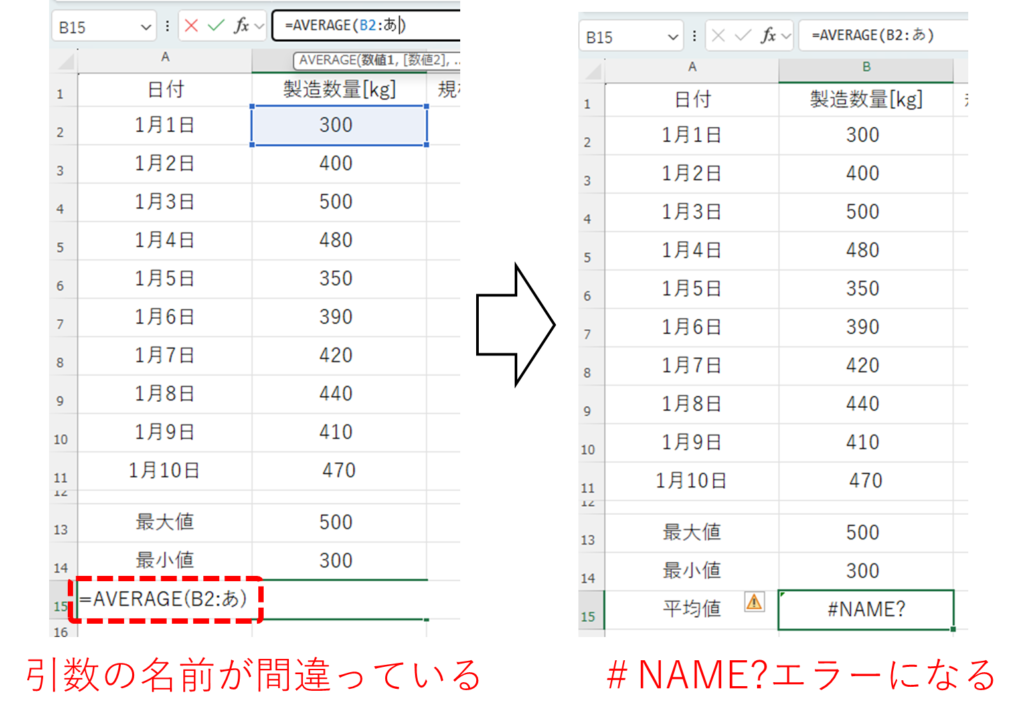Image resolution: width=1024 pixels, height=724 pixels.
Task: Click the red Cancel X in left formula bar
Action: [x=191, y=26]
